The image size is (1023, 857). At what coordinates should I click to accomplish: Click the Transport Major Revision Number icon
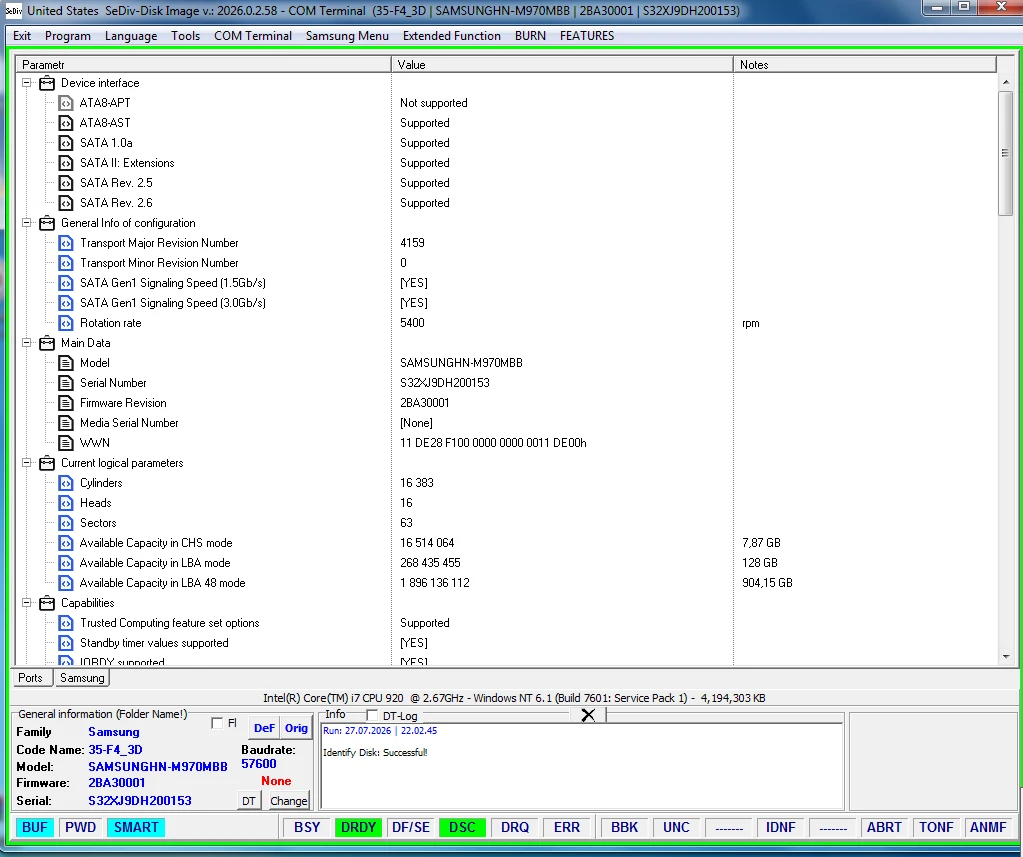click(66, 243)
